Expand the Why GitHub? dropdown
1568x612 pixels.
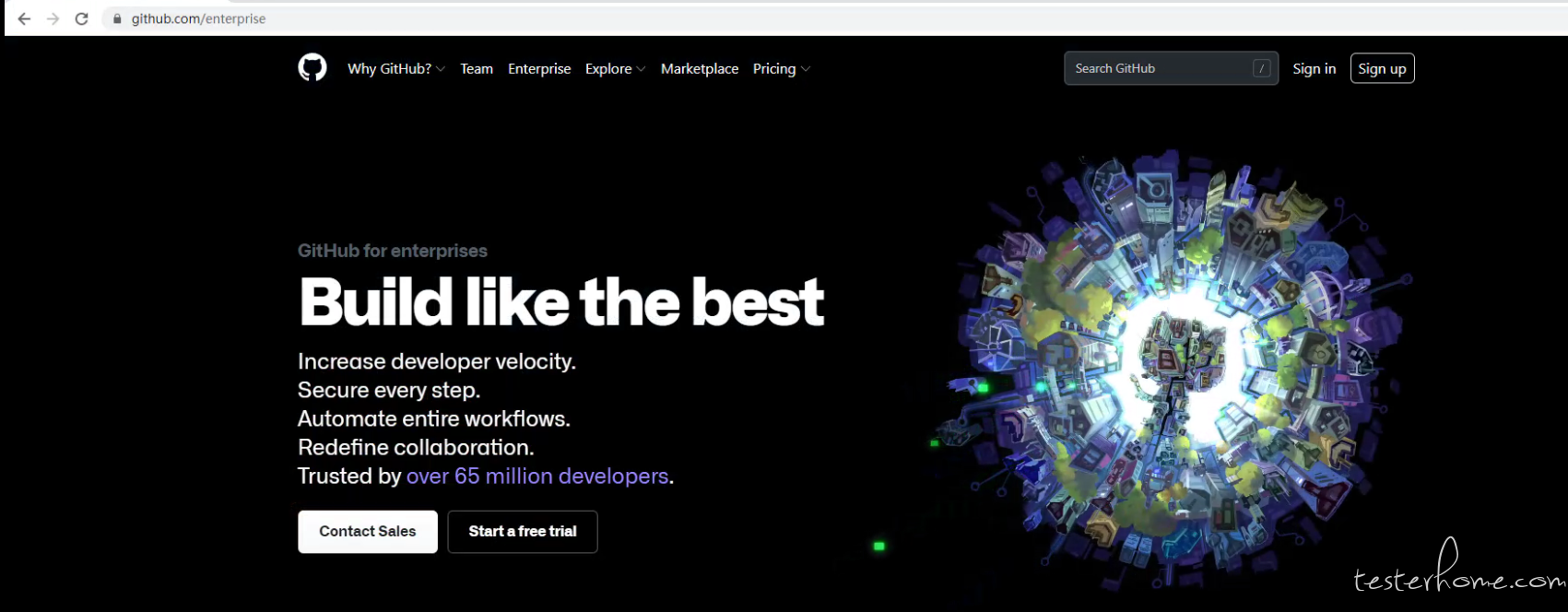[x=396, y=68]
